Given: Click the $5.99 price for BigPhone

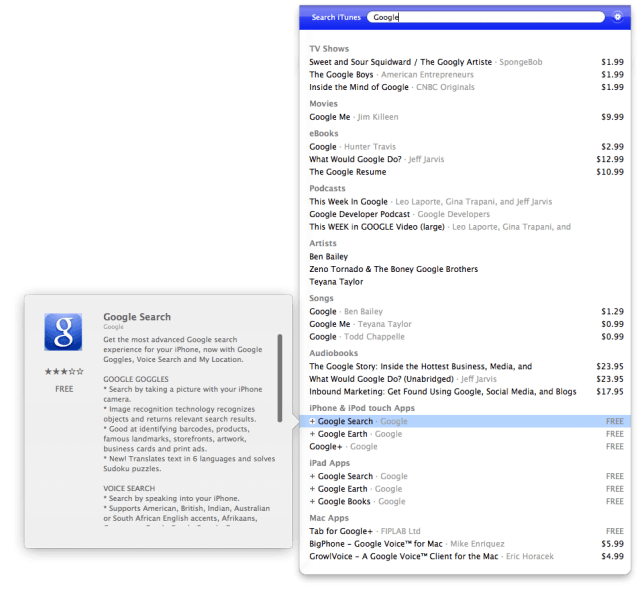Looking at the screenshot, I should [612, 544].
